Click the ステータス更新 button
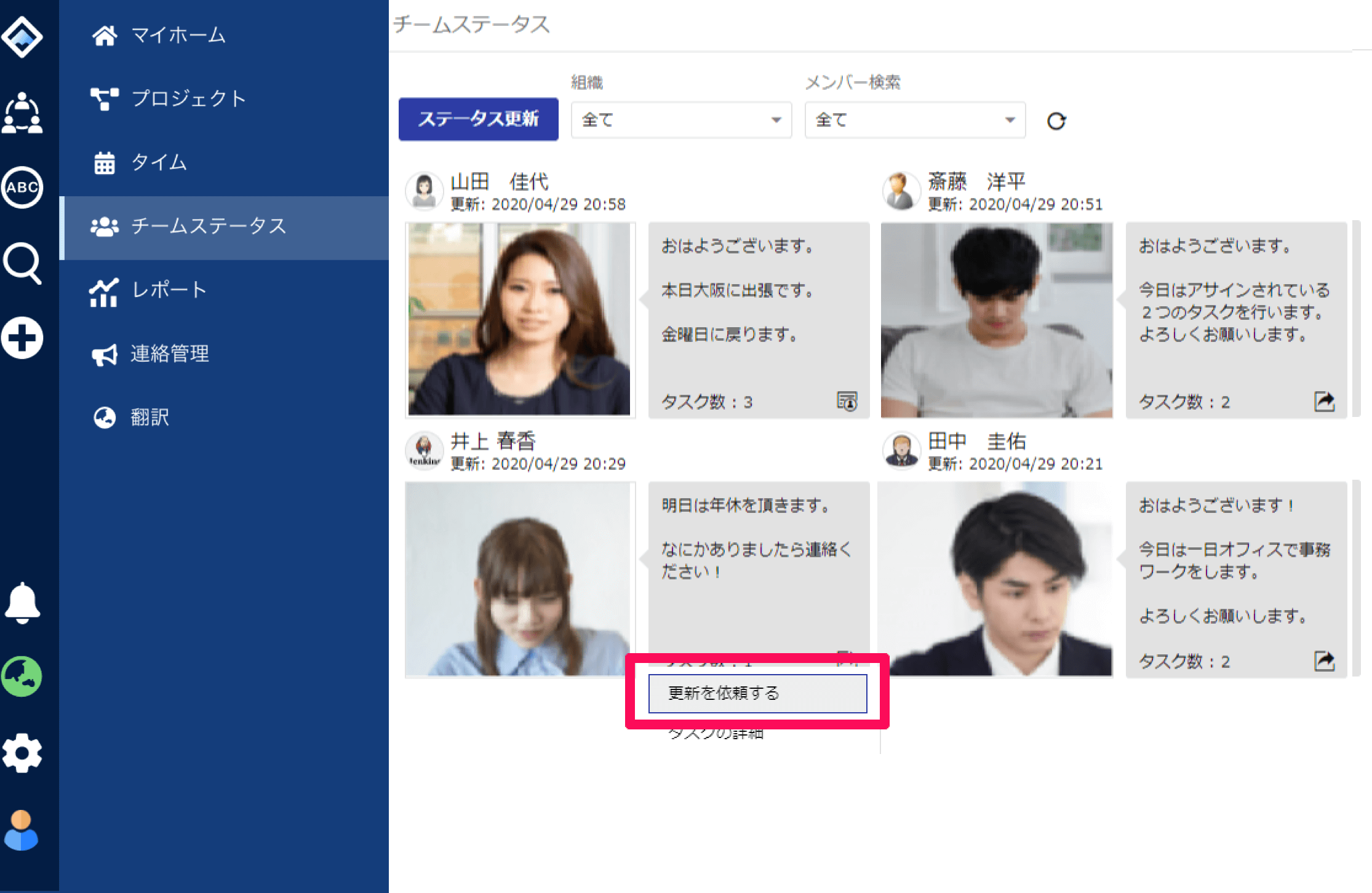 [479, 119]
